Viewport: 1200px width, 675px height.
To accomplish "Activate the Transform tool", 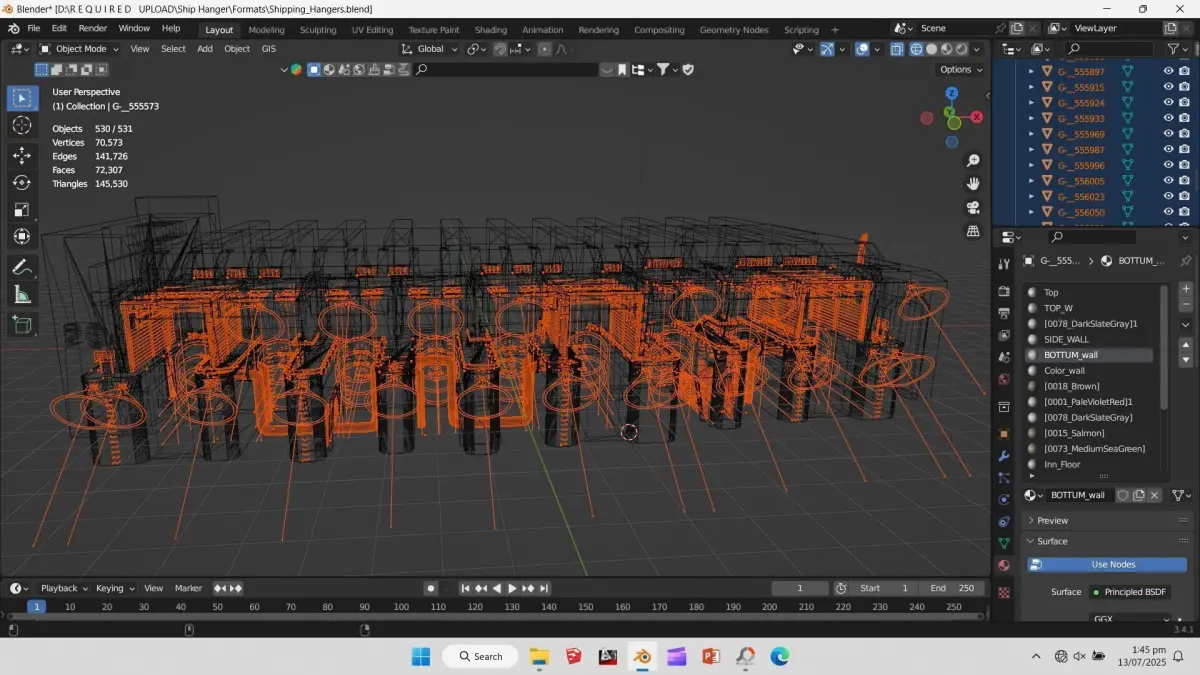I will click(x=22, y=236).
